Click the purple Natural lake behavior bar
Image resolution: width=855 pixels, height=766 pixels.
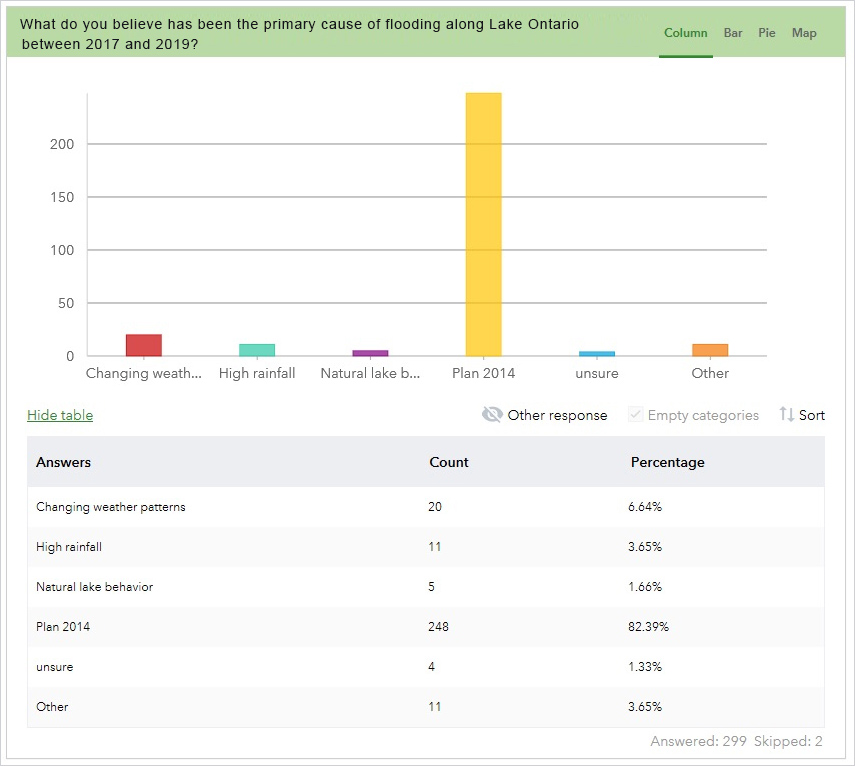[370, 353]
